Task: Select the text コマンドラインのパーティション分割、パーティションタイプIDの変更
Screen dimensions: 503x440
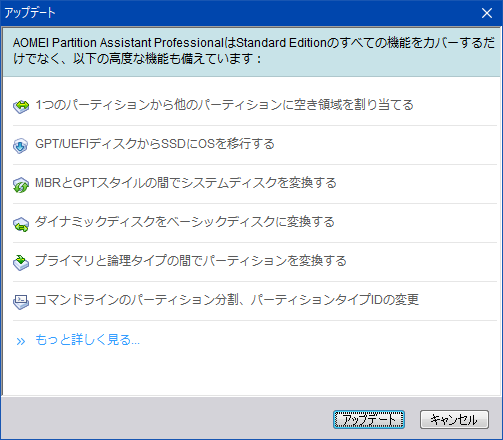Action: point(227,300)
